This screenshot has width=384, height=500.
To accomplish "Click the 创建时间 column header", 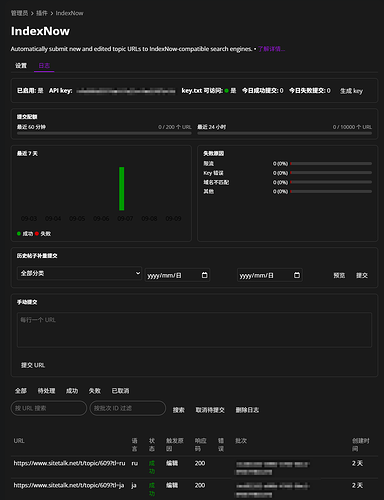I will point(361,445).
